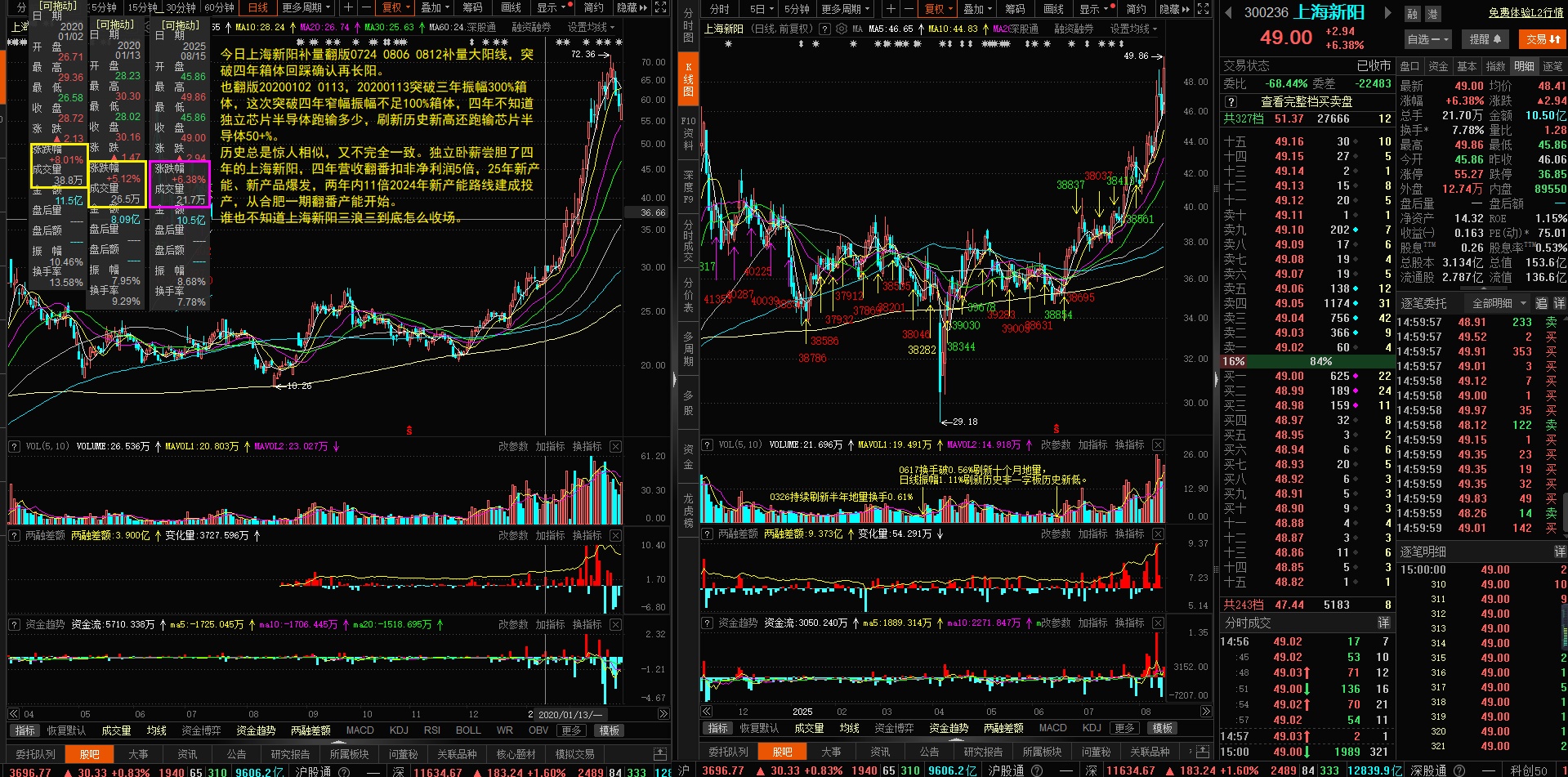This screenshot has height=777, width=1568.
Task: Toggle BOLL indicator in left chart bar
Action: pos(468,730)
